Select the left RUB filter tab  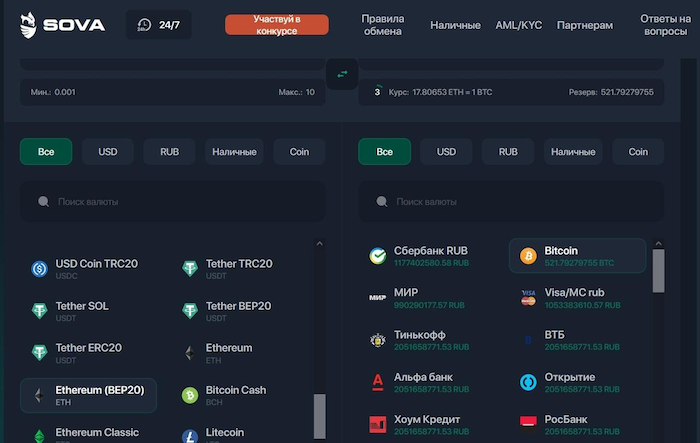pyautogui.click(x=169, y=152)
